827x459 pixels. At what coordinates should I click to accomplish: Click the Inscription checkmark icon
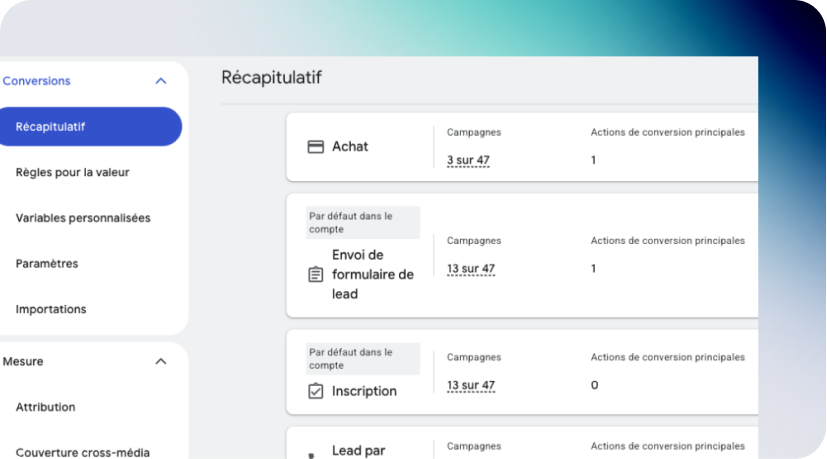(x=315, y=391)
